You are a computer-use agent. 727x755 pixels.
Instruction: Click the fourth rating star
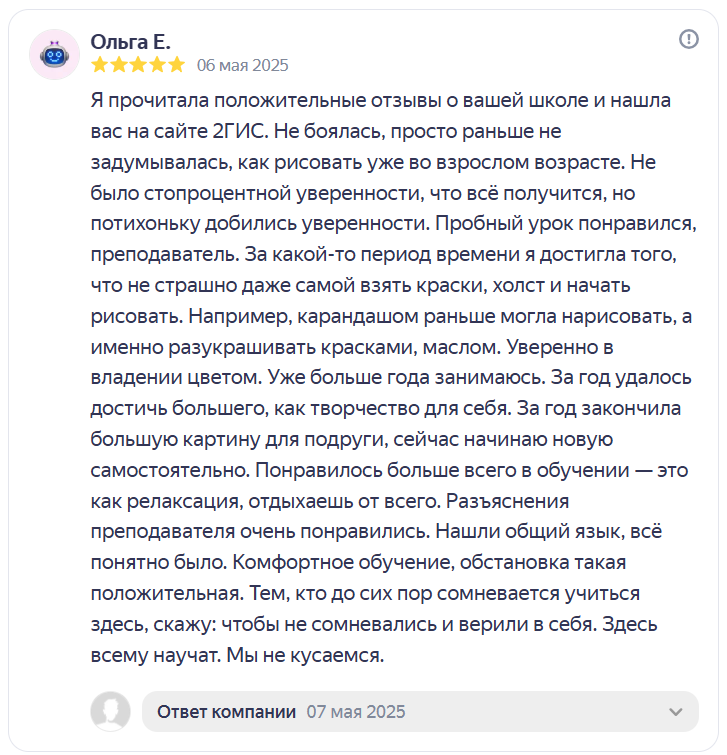tap(157, 65)
